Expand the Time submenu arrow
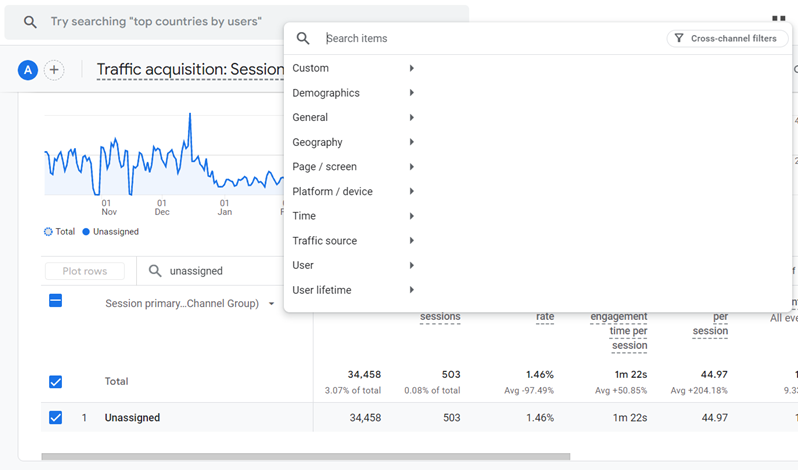The image size is (798, 470). pyautogui.click(x=411, y=216)
